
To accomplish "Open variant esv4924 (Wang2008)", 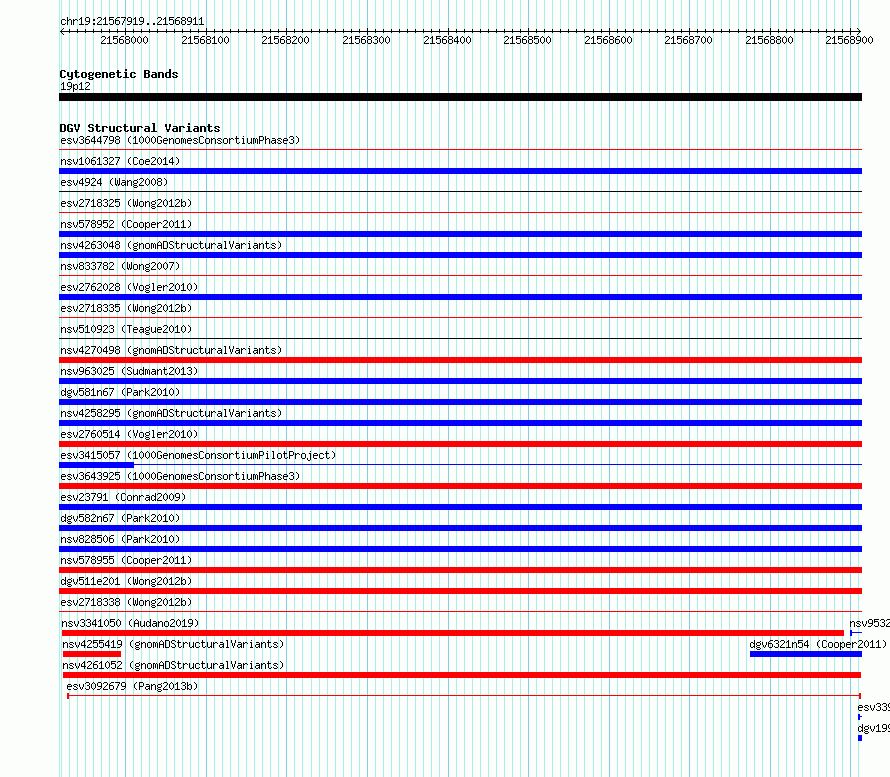I will click(x=114, y=182).
